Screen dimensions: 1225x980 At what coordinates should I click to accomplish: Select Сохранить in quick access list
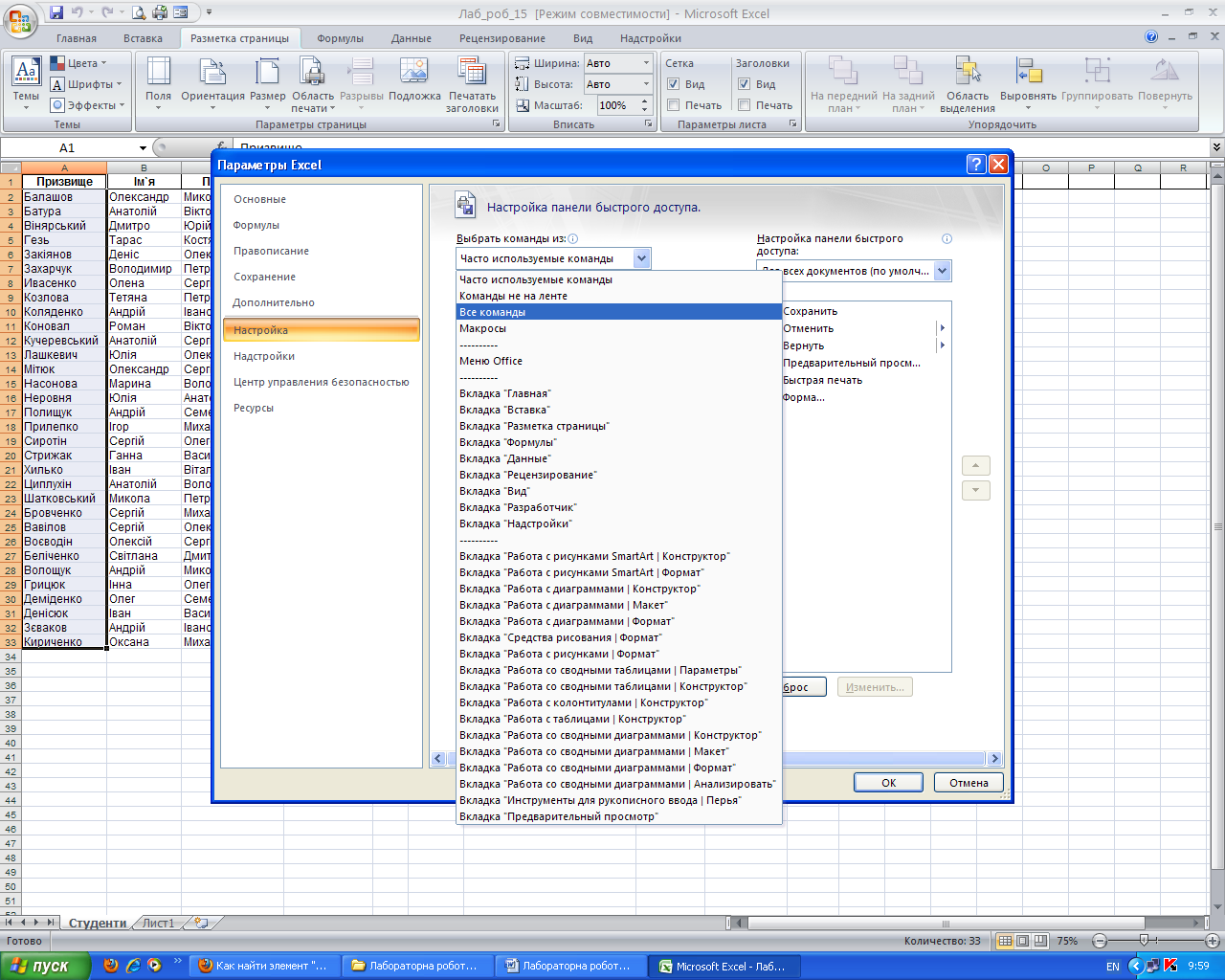click(x=810, y=311)
